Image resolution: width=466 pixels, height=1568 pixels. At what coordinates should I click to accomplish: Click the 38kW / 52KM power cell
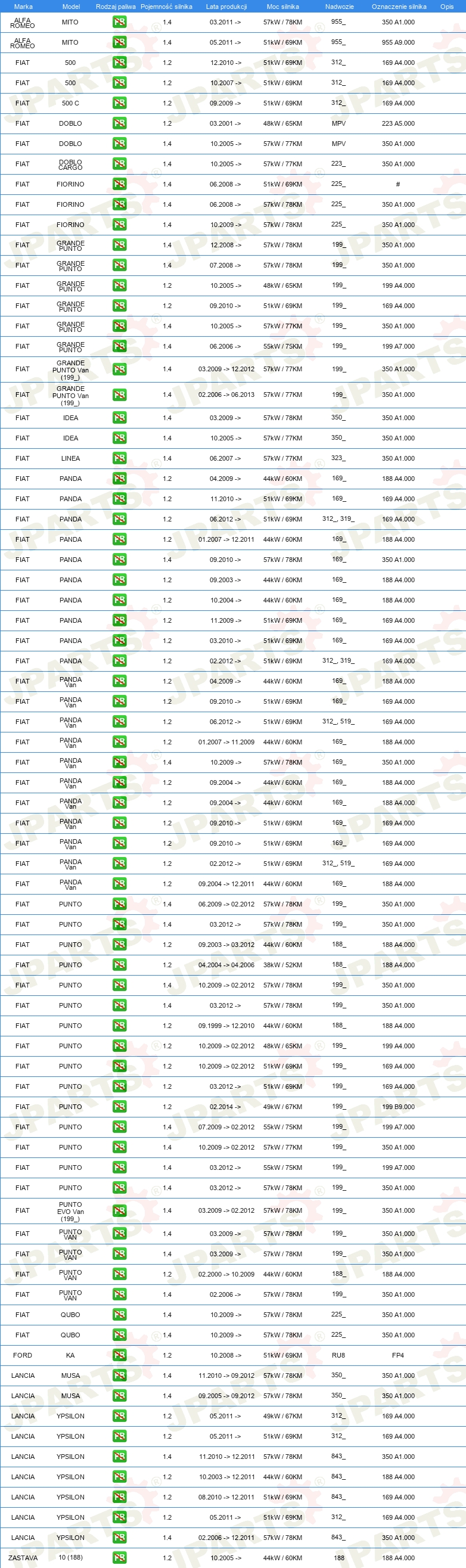283,965
